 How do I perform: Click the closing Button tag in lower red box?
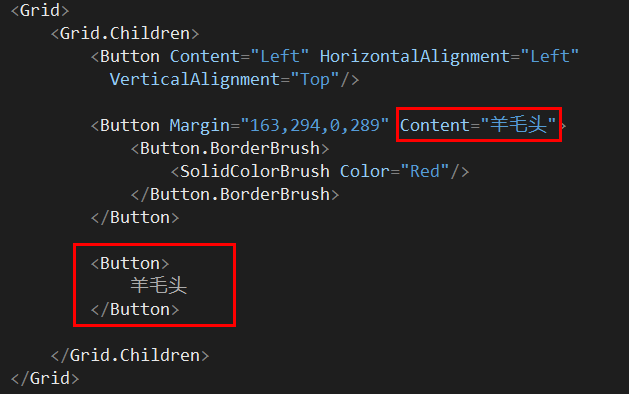[135, 309]
